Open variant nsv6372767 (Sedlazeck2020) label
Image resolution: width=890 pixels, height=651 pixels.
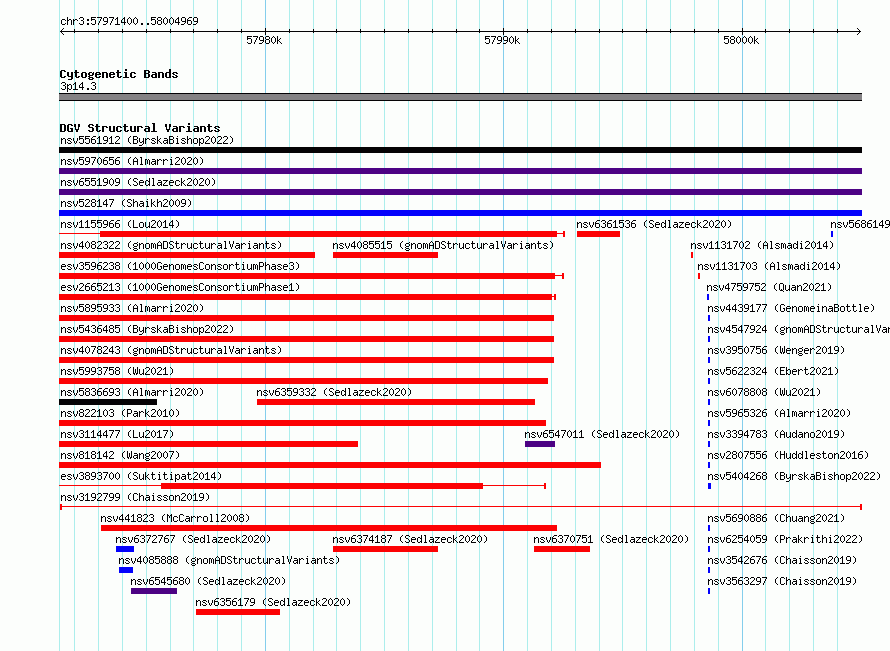pos(193,539)
